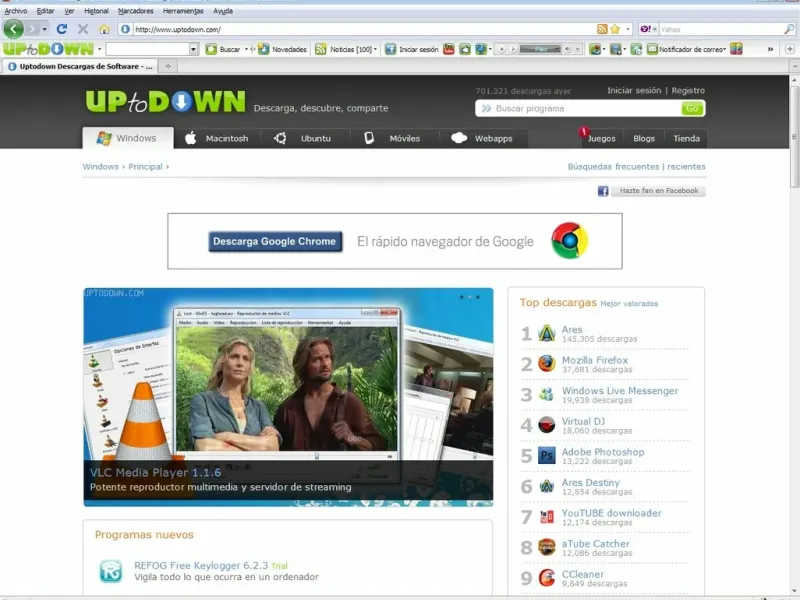Open the Juegos section
This screenshot has width=800, height=600.
click(x=601, y=138)
